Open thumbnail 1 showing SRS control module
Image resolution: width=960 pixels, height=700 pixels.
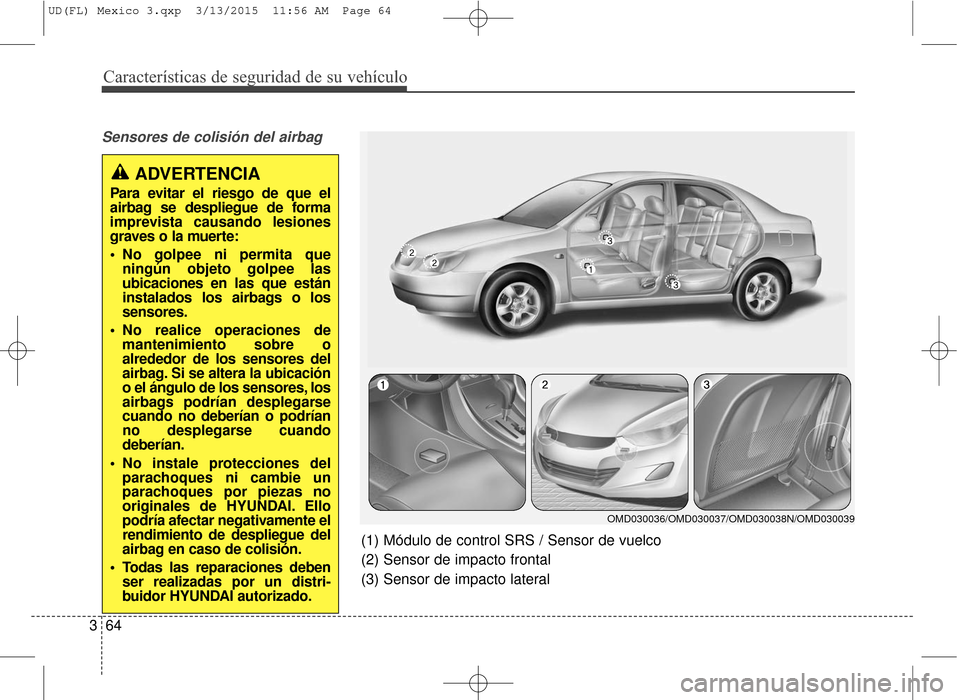coord(447,442)
